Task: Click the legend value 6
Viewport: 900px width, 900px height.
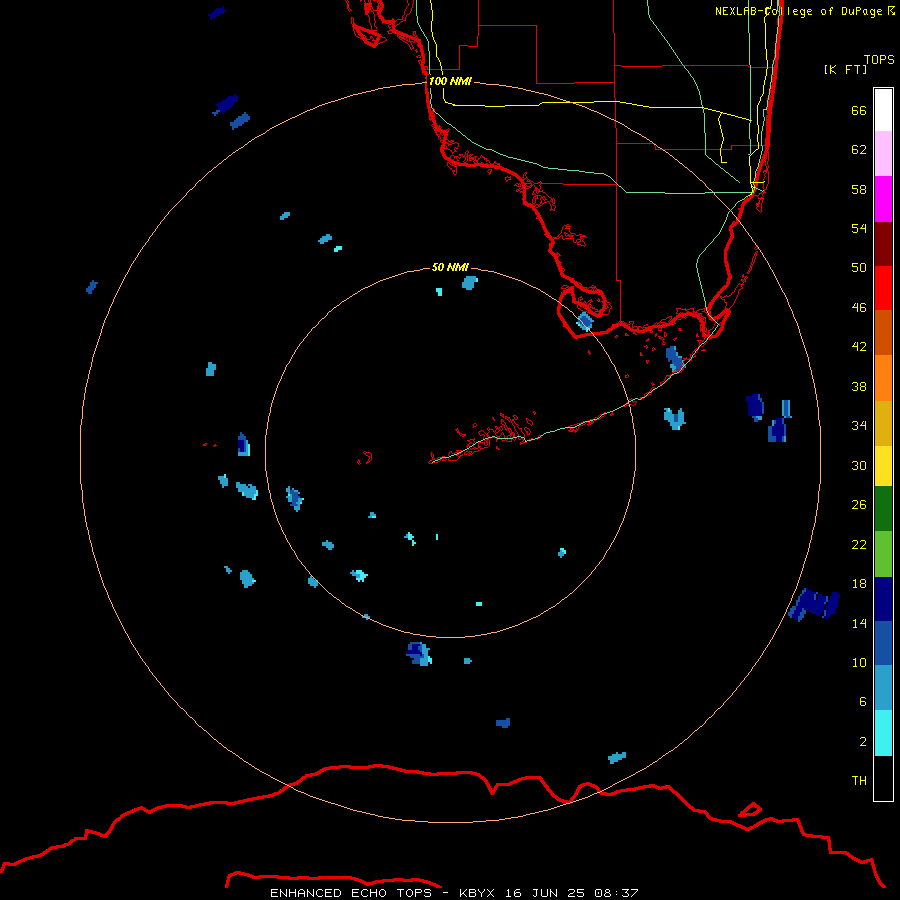Action: click(x=863, y=702)
